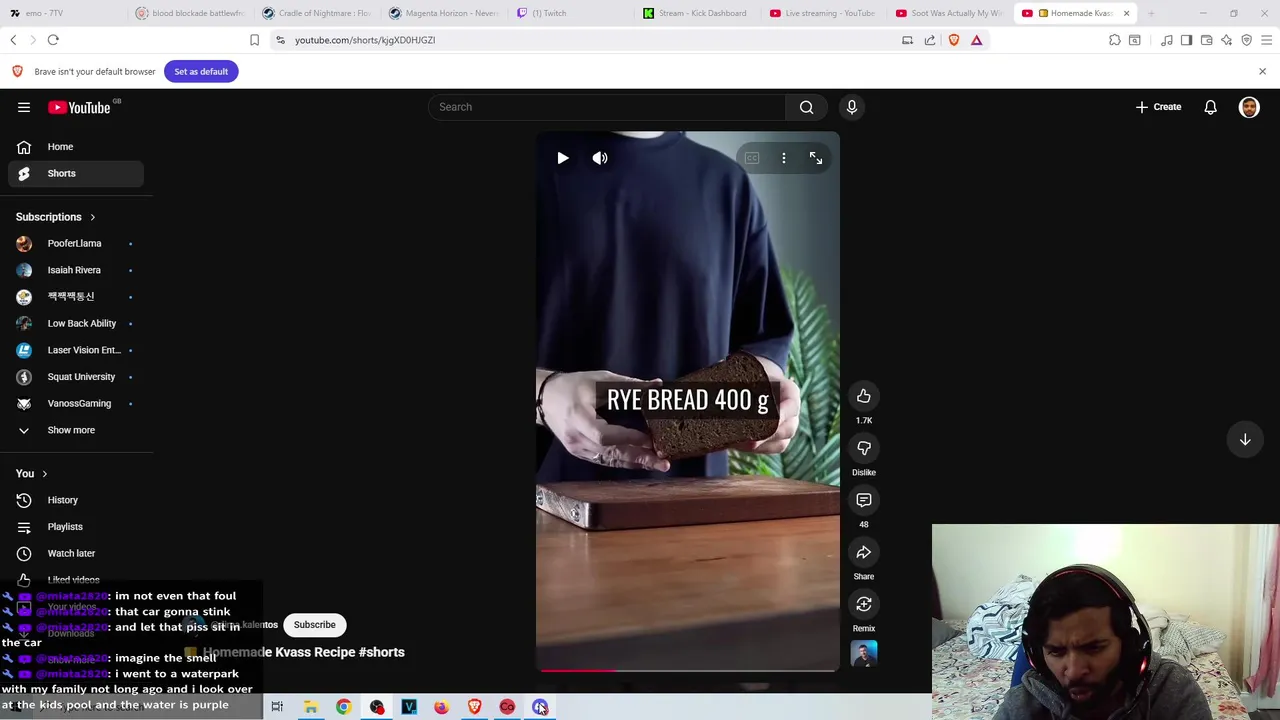This screenshot has height=720, width=1280.
Task: Open Home in the sidebar
Action: (x=76, y=147)
